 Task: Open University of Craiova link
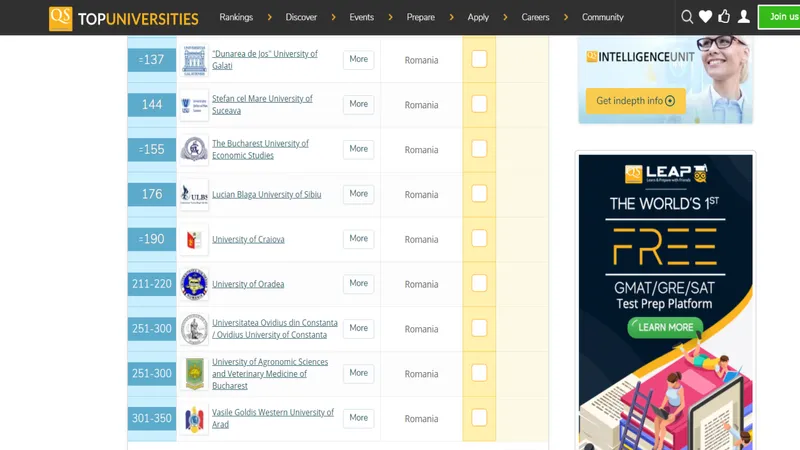(x=248, y=239)
